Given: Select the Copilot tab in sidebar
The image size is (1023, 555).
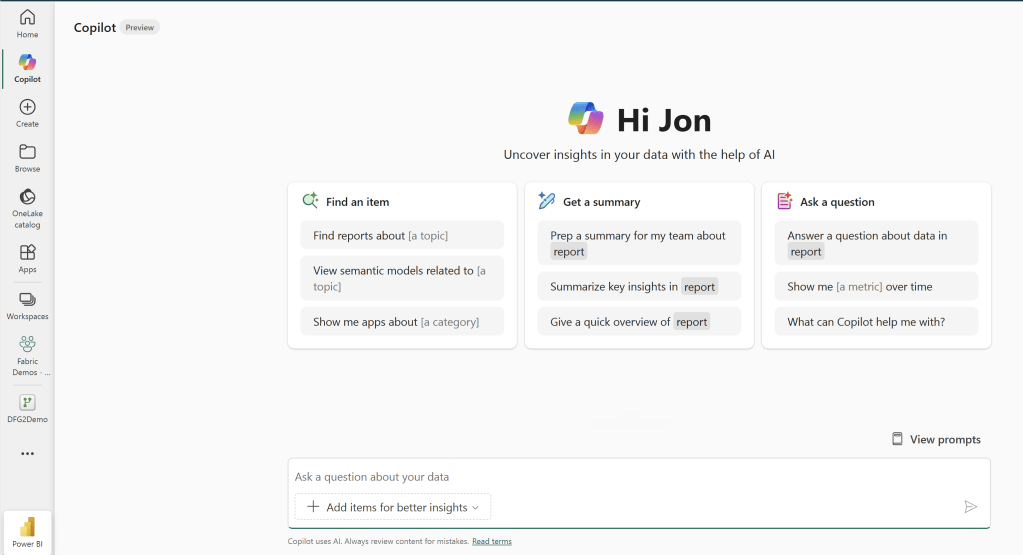Looking at the screenshot, I should tap(27, 67).
